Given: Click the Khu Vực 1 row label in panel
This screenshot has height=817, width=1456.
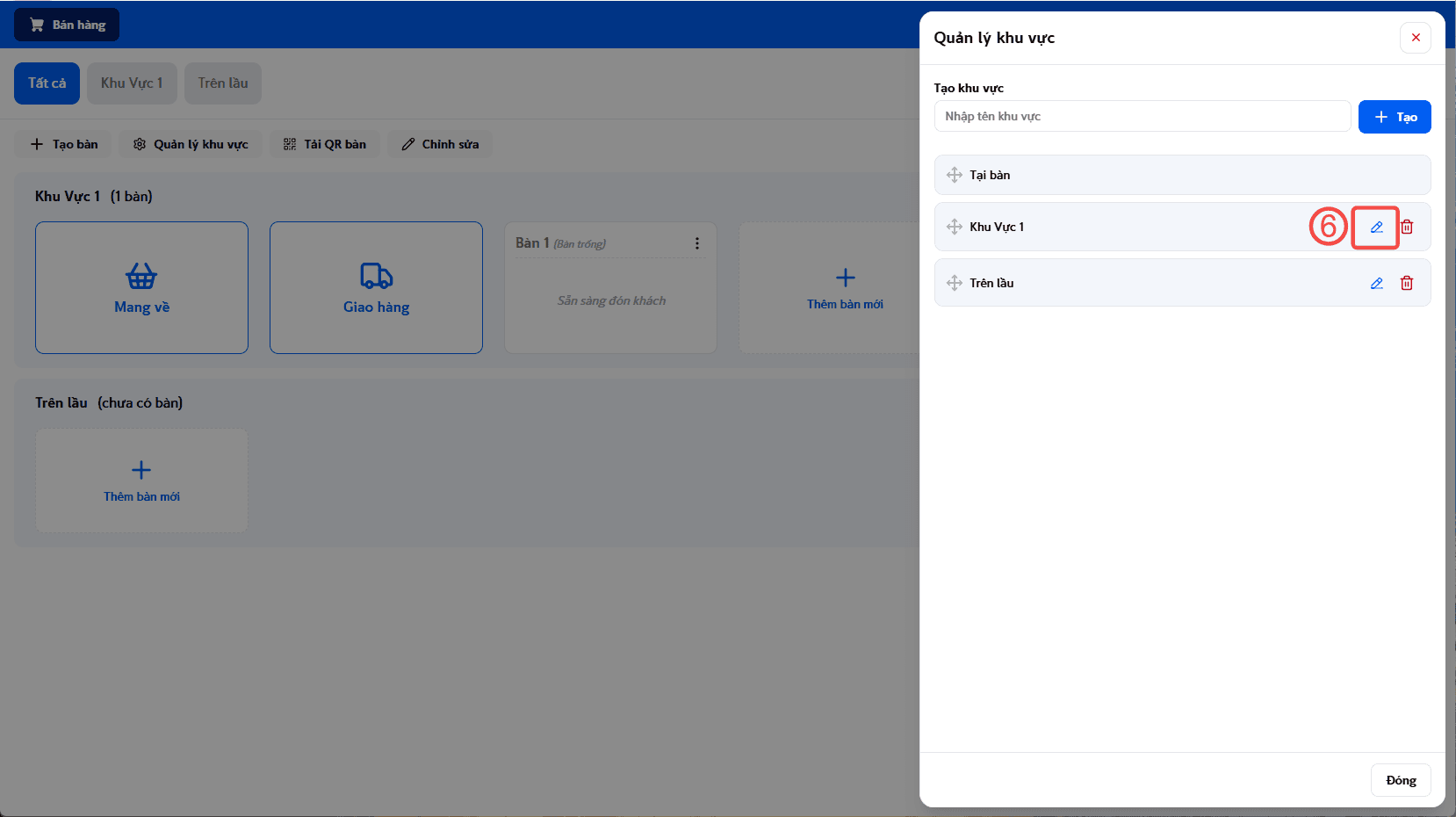Looking at the screenshot, I should pyautogui.click(x=997, y=227).
